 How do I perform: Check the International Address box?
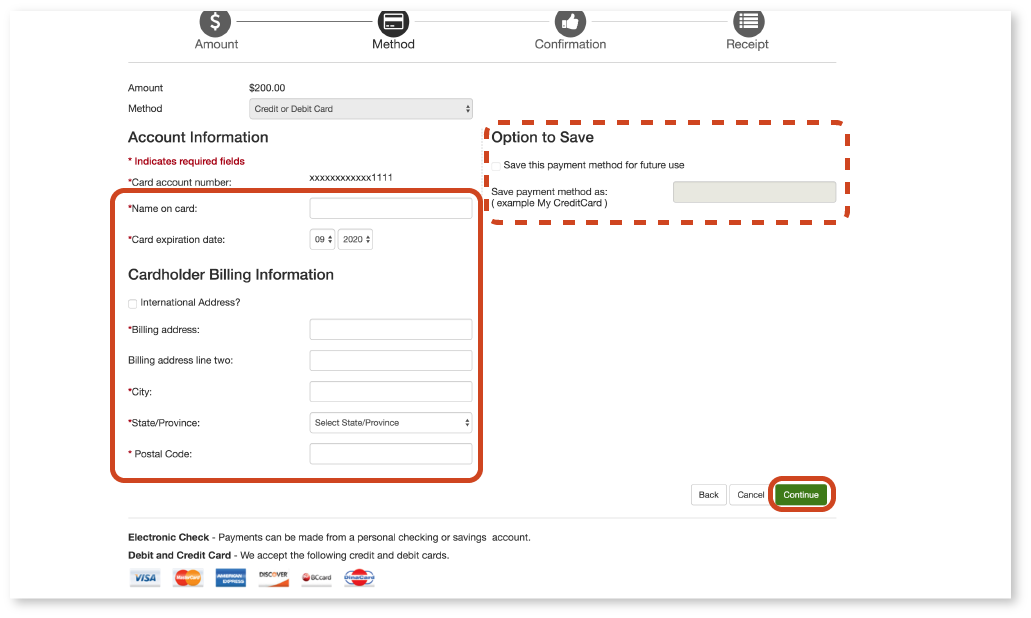(x=133, y=304)
